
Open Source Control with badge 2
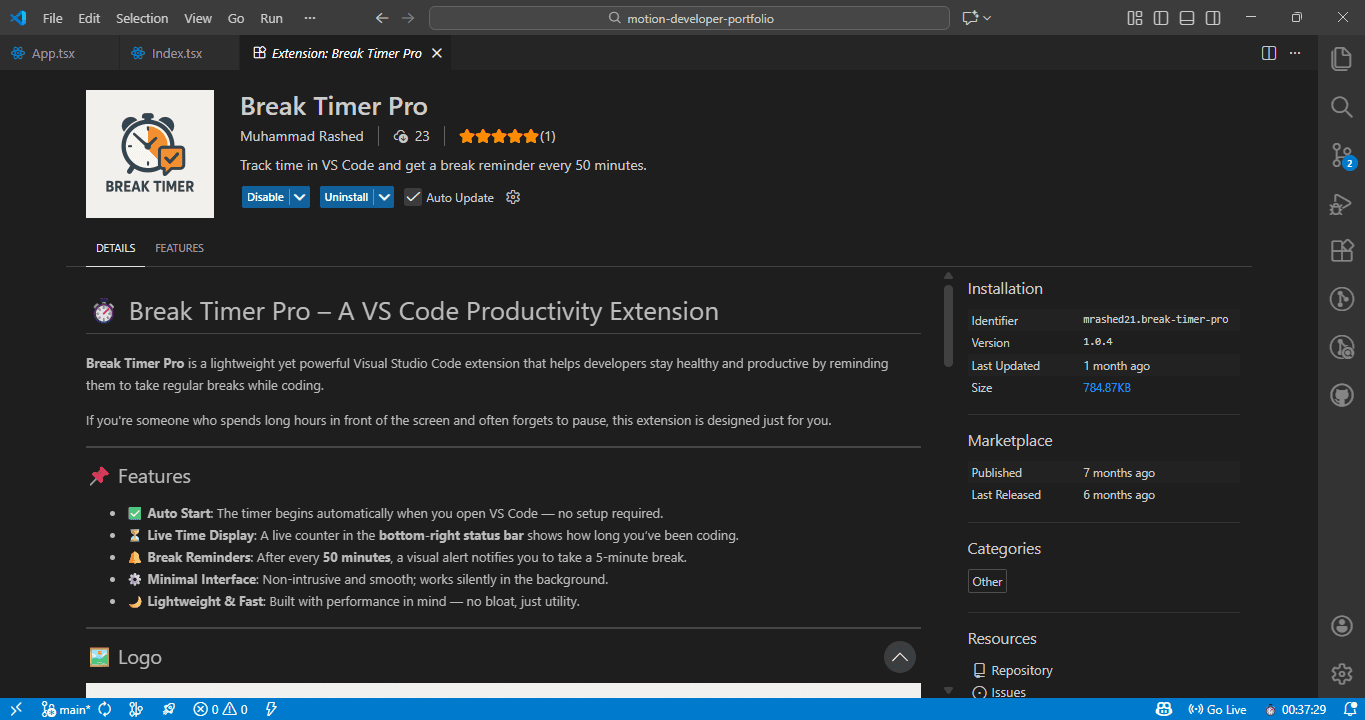(x=1341, y=155)
